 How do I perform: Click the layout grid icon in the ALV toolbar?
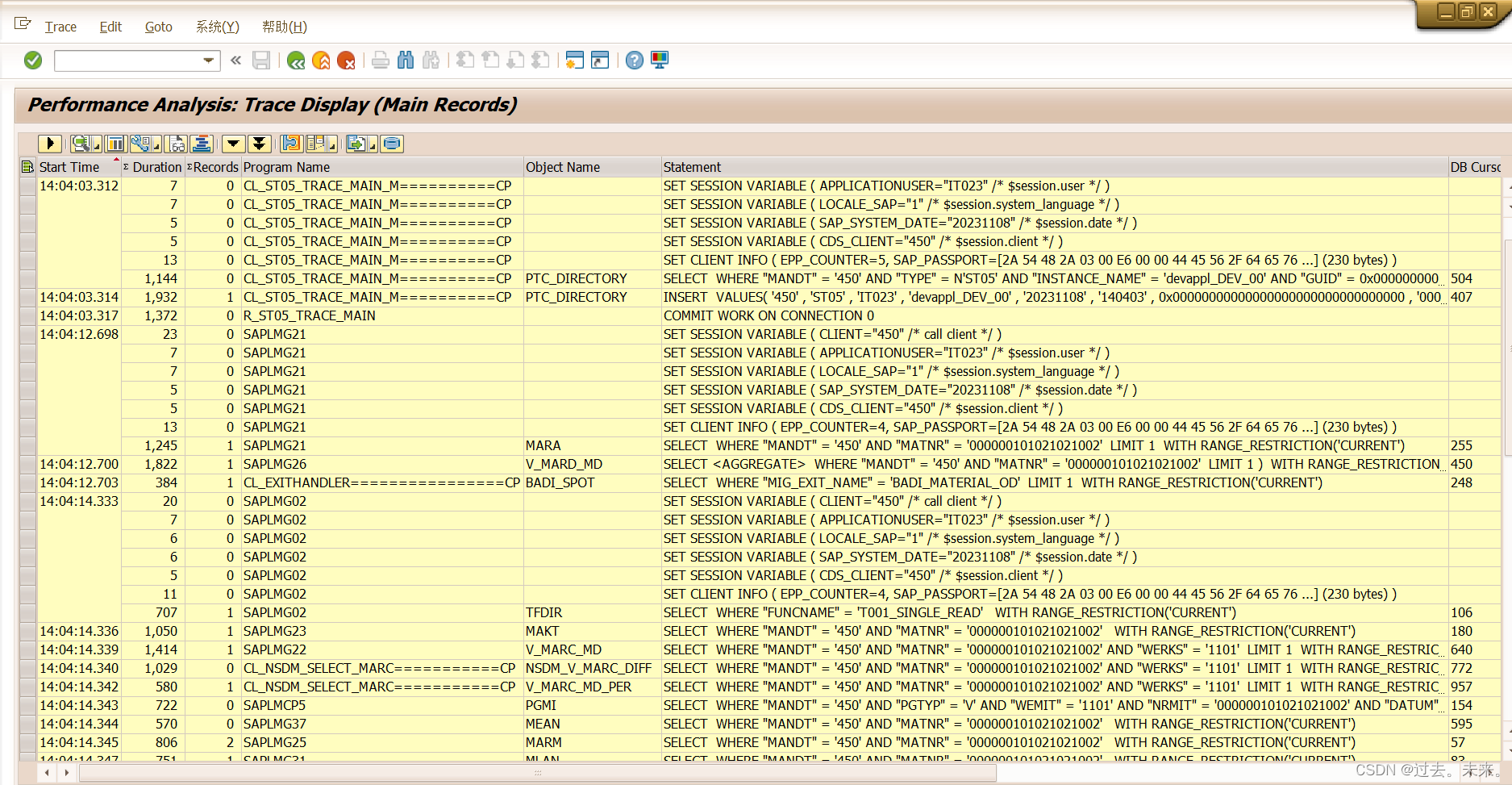pyautogui.click(x=315, y=144)
